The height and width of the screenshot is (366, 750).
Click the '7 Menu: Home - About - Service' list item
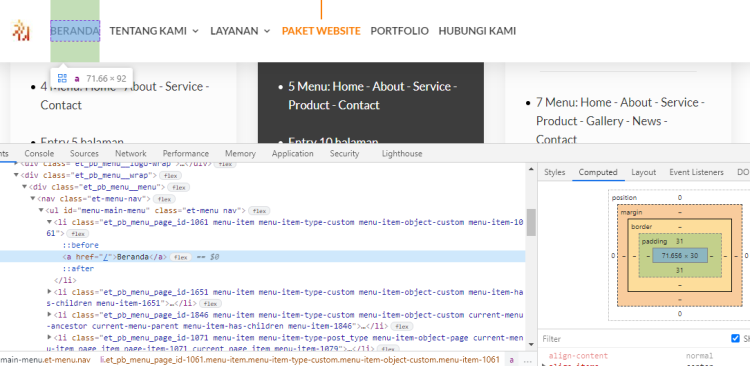[620, 121]
